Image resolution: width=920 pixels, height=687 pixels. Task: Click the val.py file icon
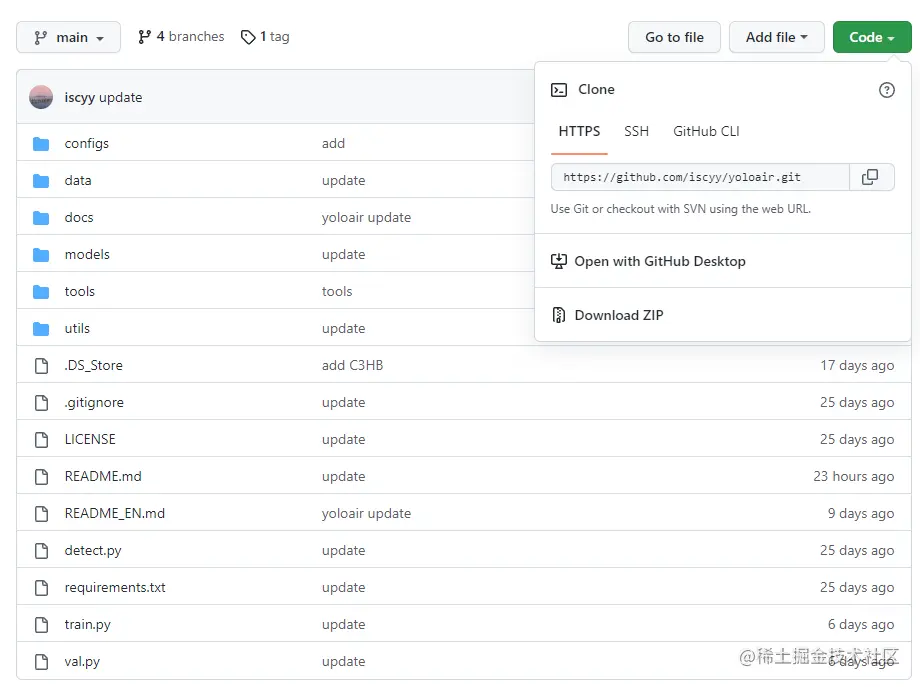pos(42,661)
